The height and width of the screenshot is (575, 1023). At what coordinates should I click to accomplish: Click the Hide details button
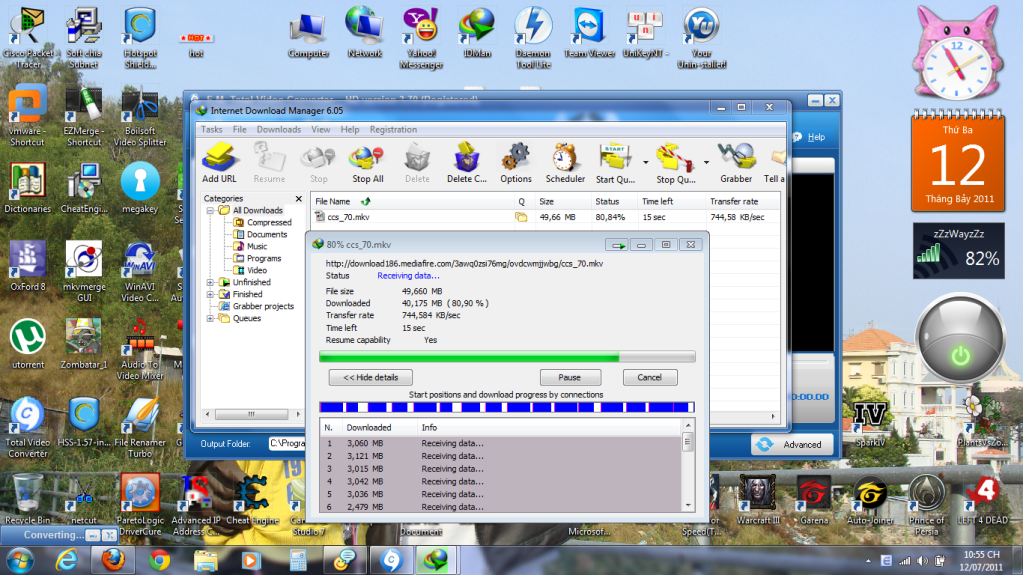tap(370, 378)
